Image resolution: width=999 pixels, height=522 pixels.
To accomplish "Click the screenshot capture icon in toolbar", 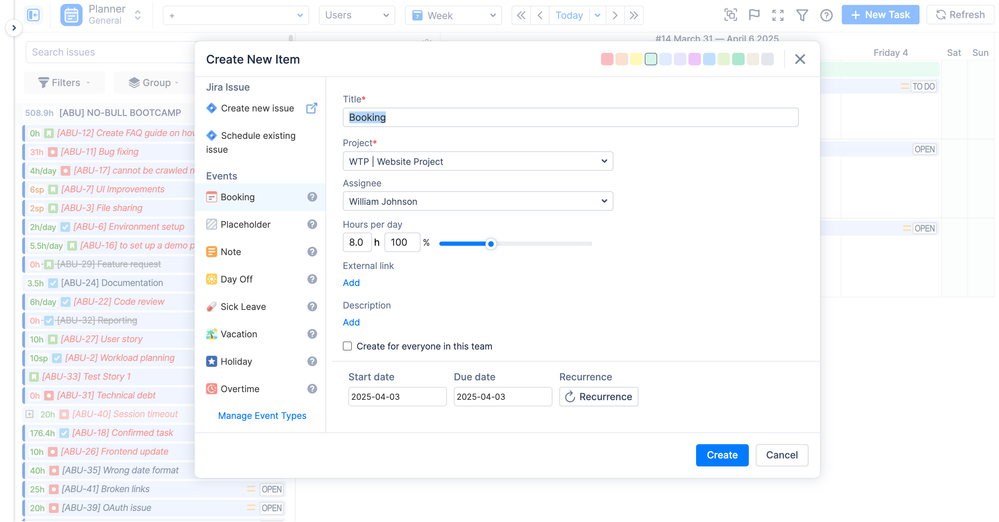I will pos(731,15).
